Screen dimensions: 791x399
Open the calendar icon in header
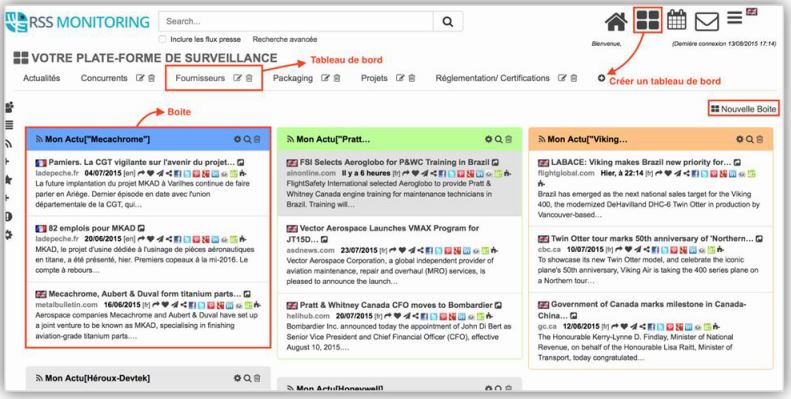click(676, 20)
